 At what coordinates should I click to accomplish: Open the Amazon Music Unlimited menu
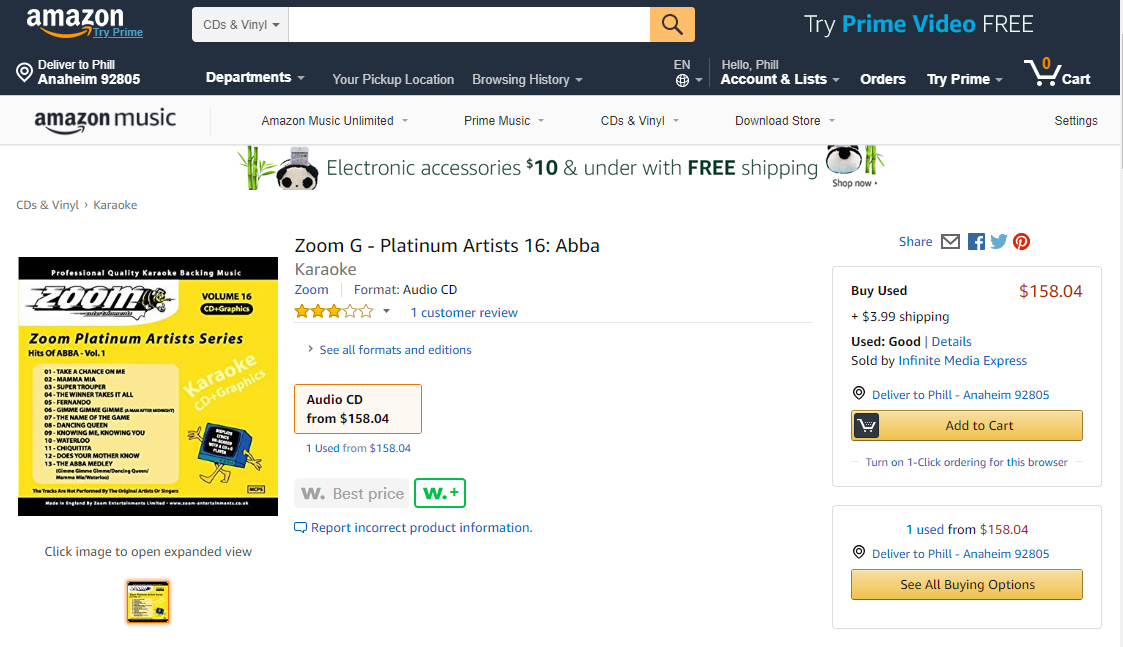334,121
